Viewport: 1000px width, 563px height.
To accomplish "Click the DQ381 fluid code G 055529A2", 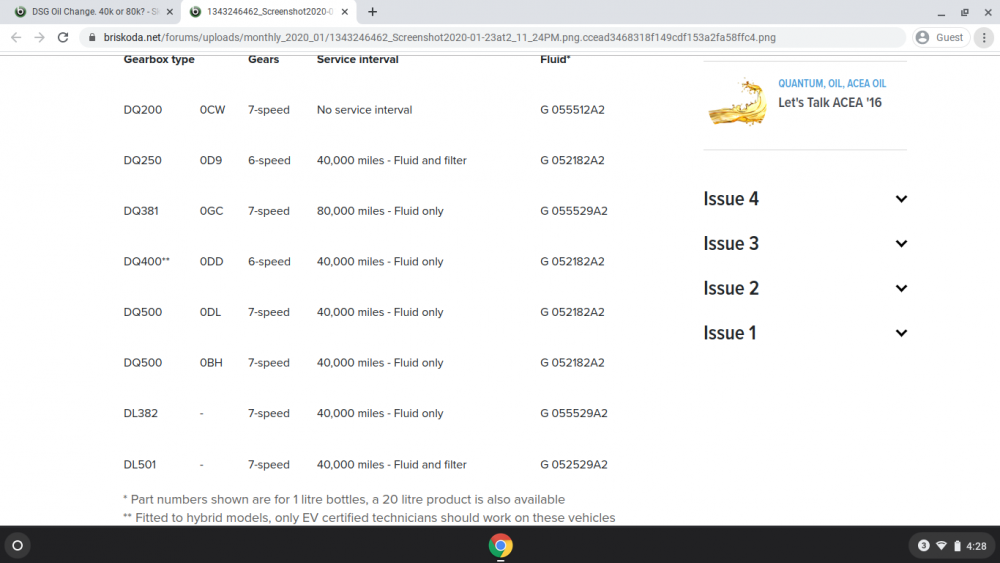I will [x=573, y=211].
